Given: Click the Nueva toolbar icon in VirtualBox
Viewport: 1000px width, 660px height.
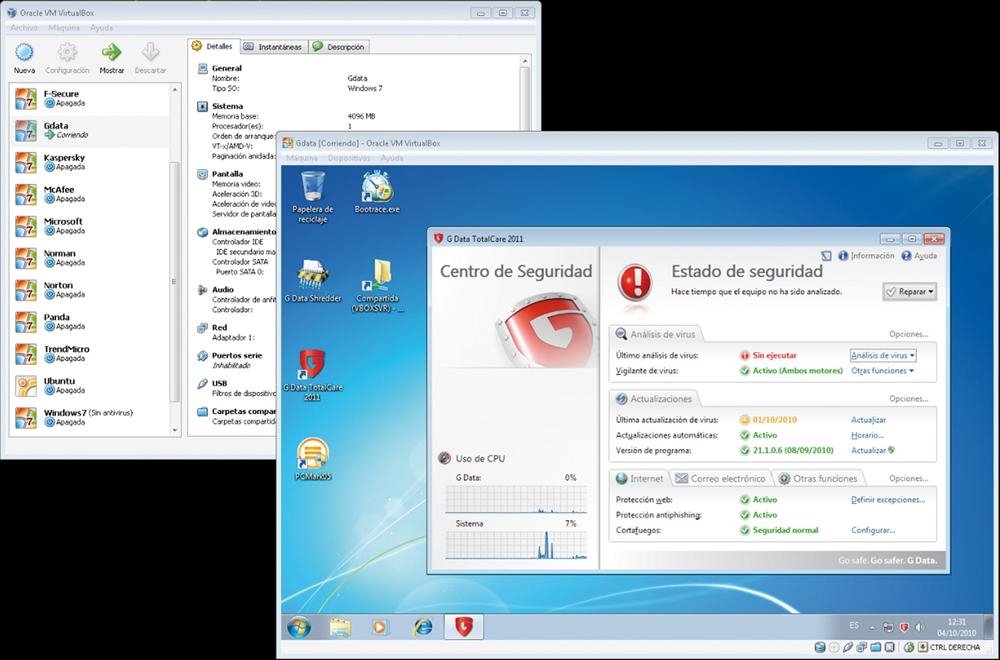Looking at the screenshot, I should pos(24,52).
